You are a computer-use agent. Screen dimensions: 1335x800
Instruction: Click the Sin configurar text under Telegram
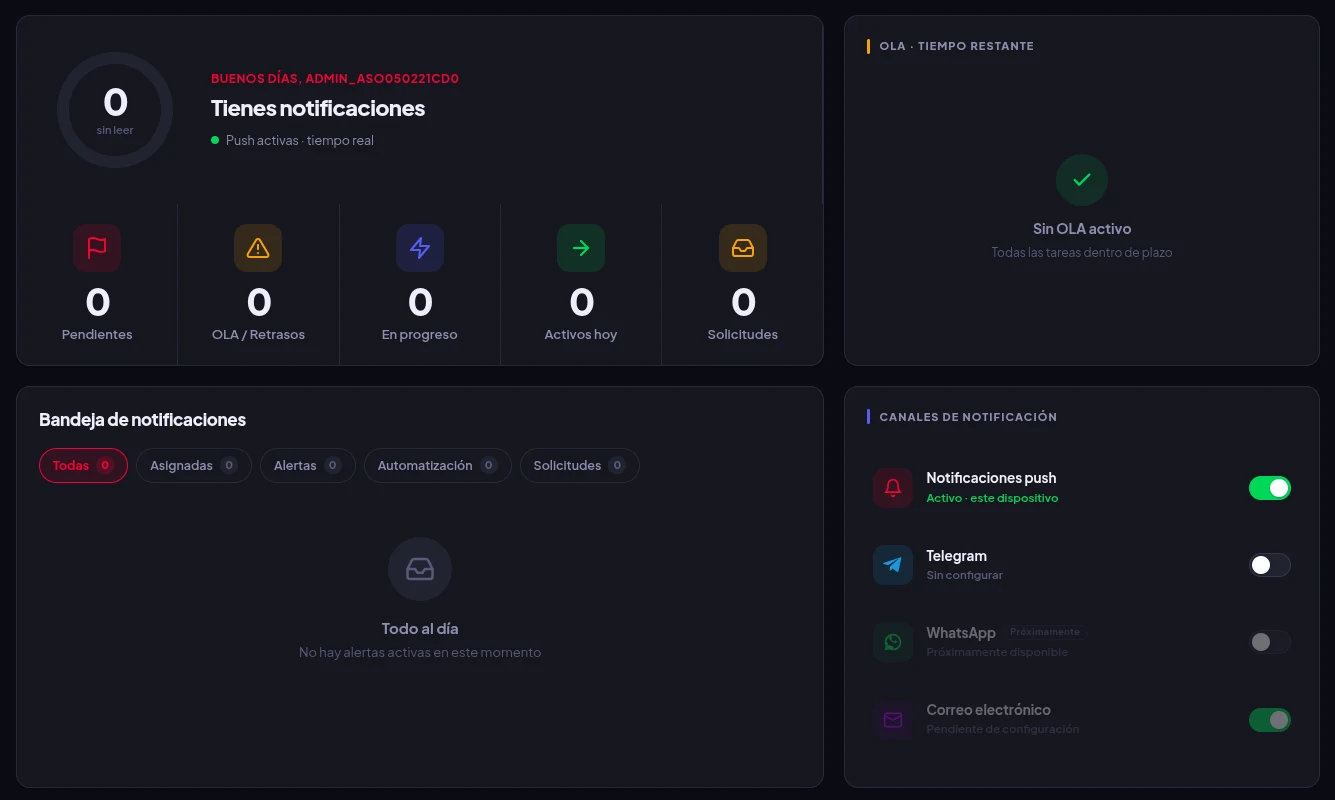click(964, 575)
